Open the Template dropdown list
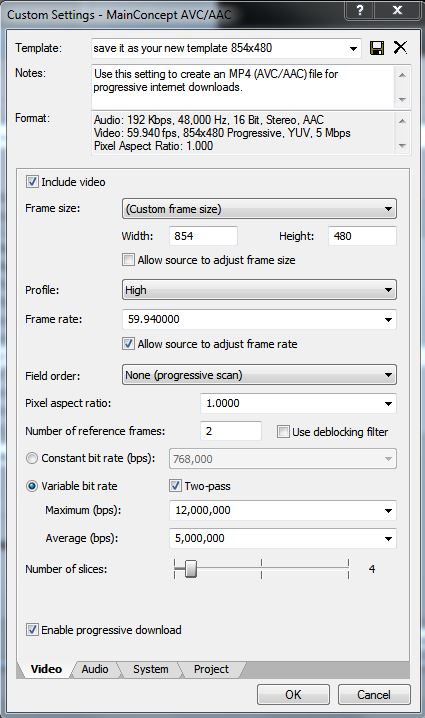 [x=353, y=48]
